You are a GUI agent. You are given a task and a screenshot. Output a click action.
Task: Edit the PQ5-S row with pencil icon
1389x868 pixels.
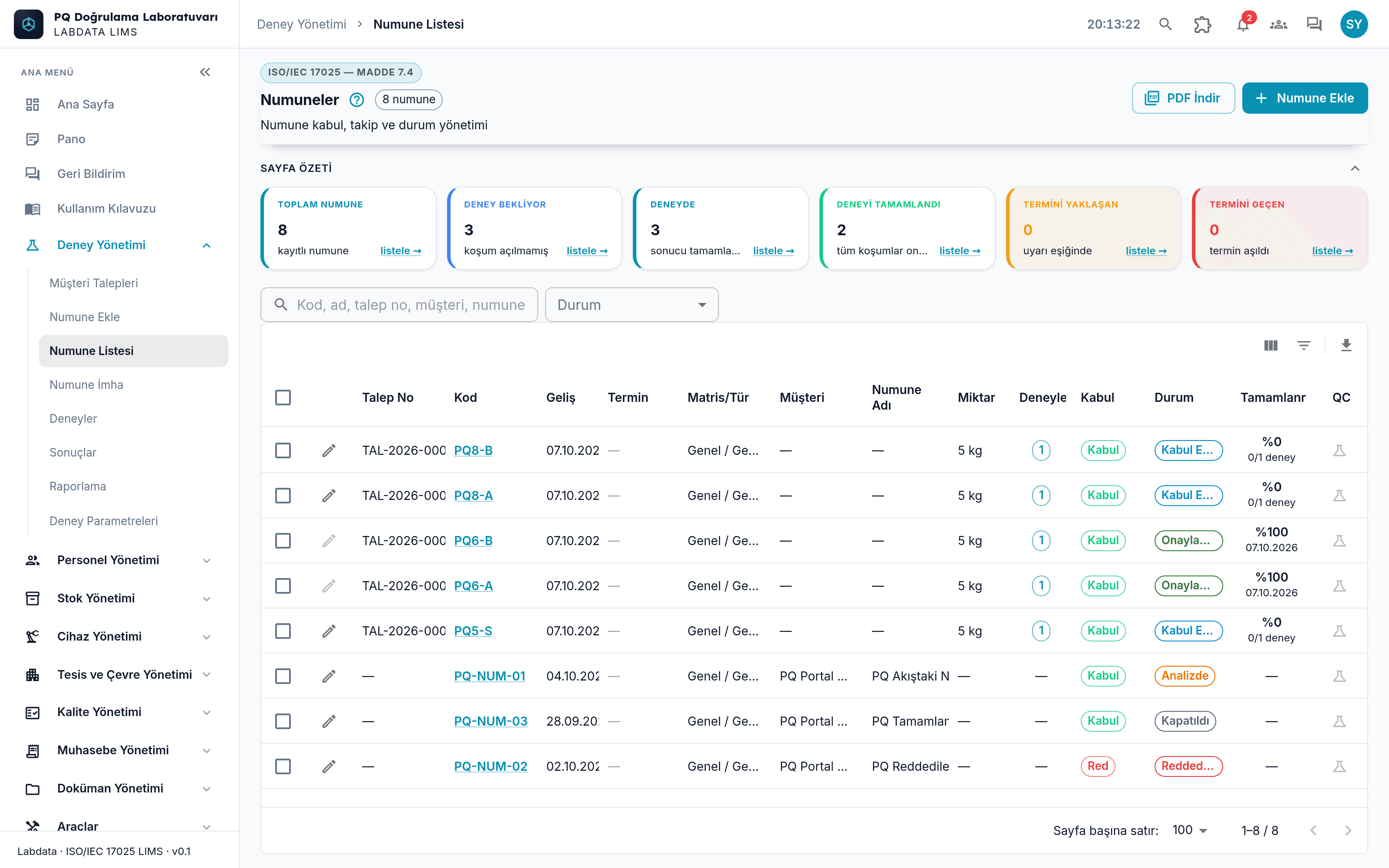(329, 631)
